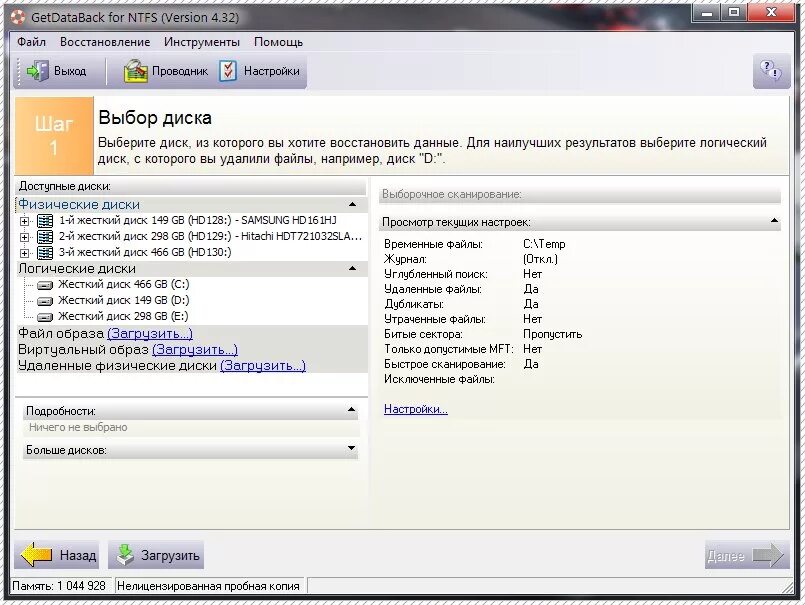
Task: Open the help question-mark icon at toolbar right
Action: 771,71
